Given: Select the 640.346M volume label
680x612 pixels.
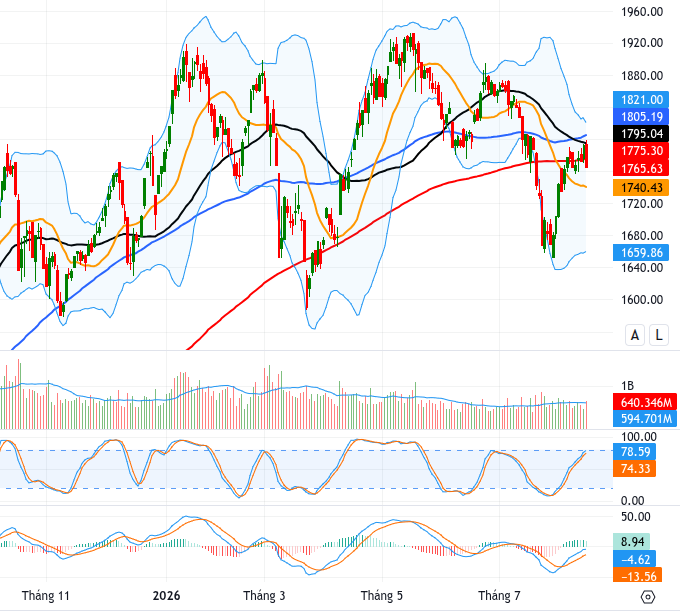Looking at the screenshot, I should pyautogui.click(x=645, y=402).
